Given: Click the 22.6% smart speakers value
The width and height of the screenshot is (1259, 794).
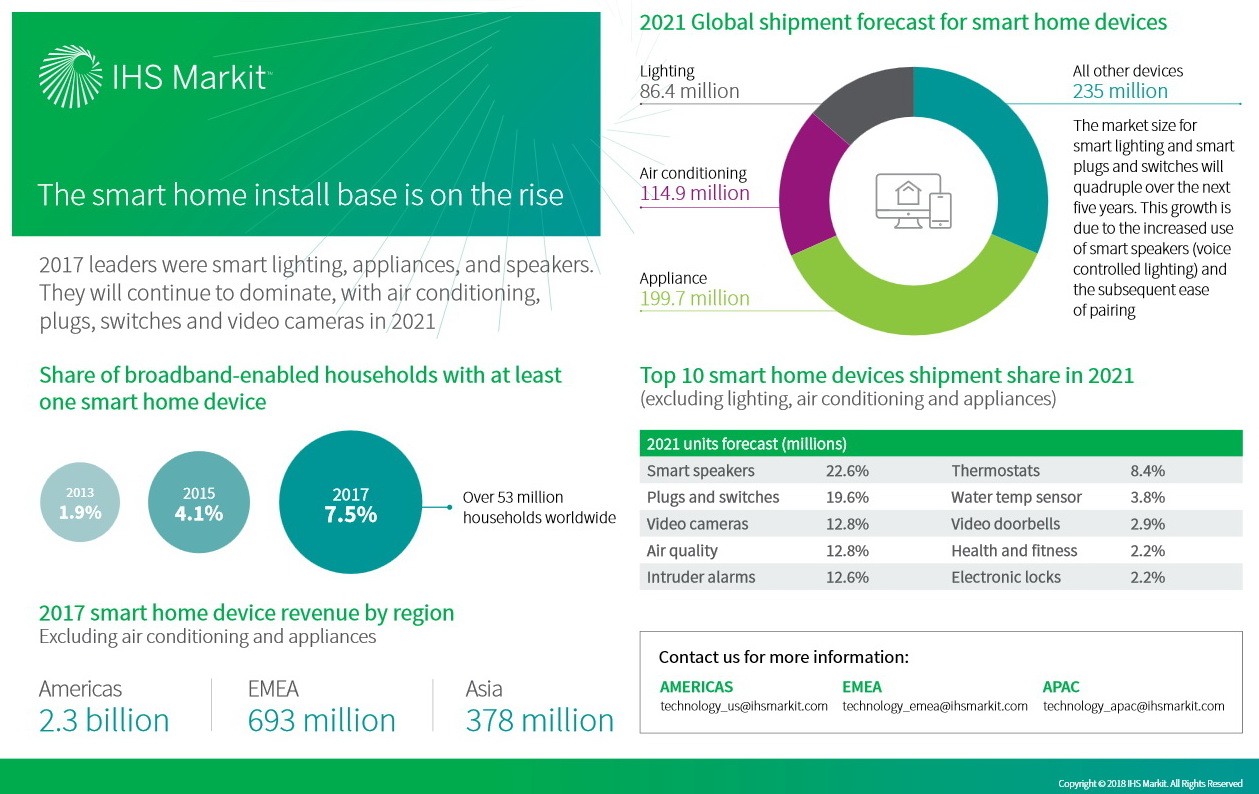Looking at the screenshot, I should [847, 470].
